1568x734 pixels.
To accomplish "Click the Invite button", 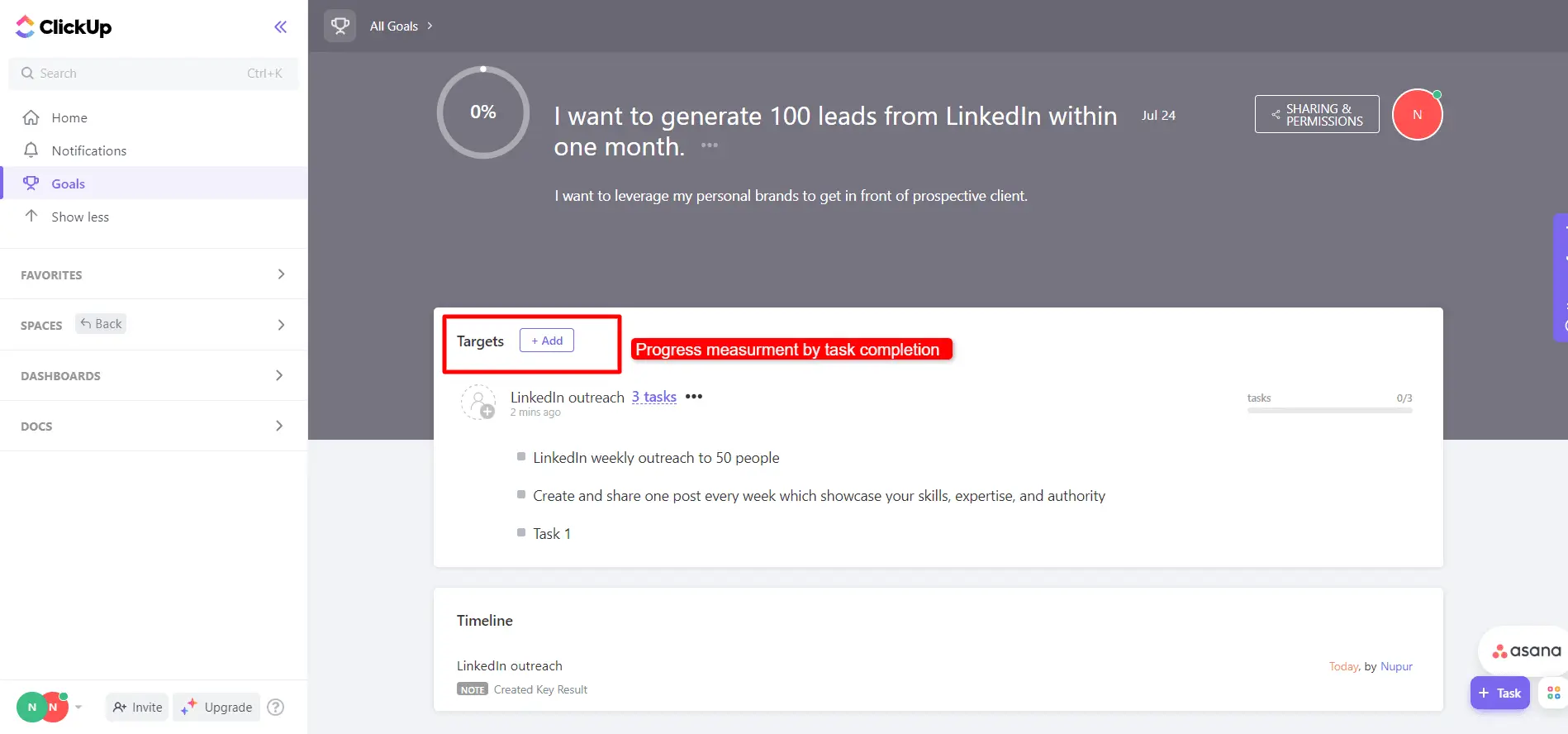I will point(137,708).
